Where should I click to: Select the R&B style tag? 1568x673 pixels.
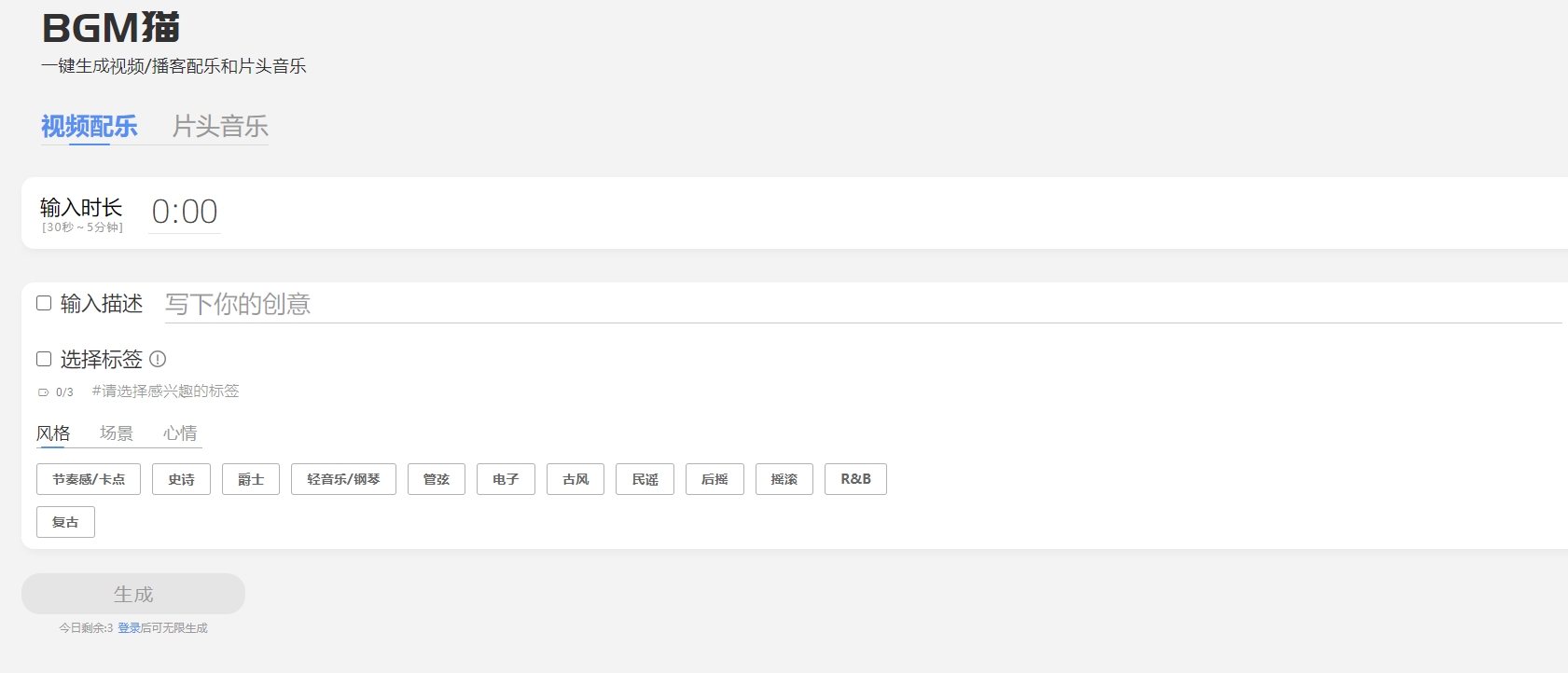(x=855, y=479)
